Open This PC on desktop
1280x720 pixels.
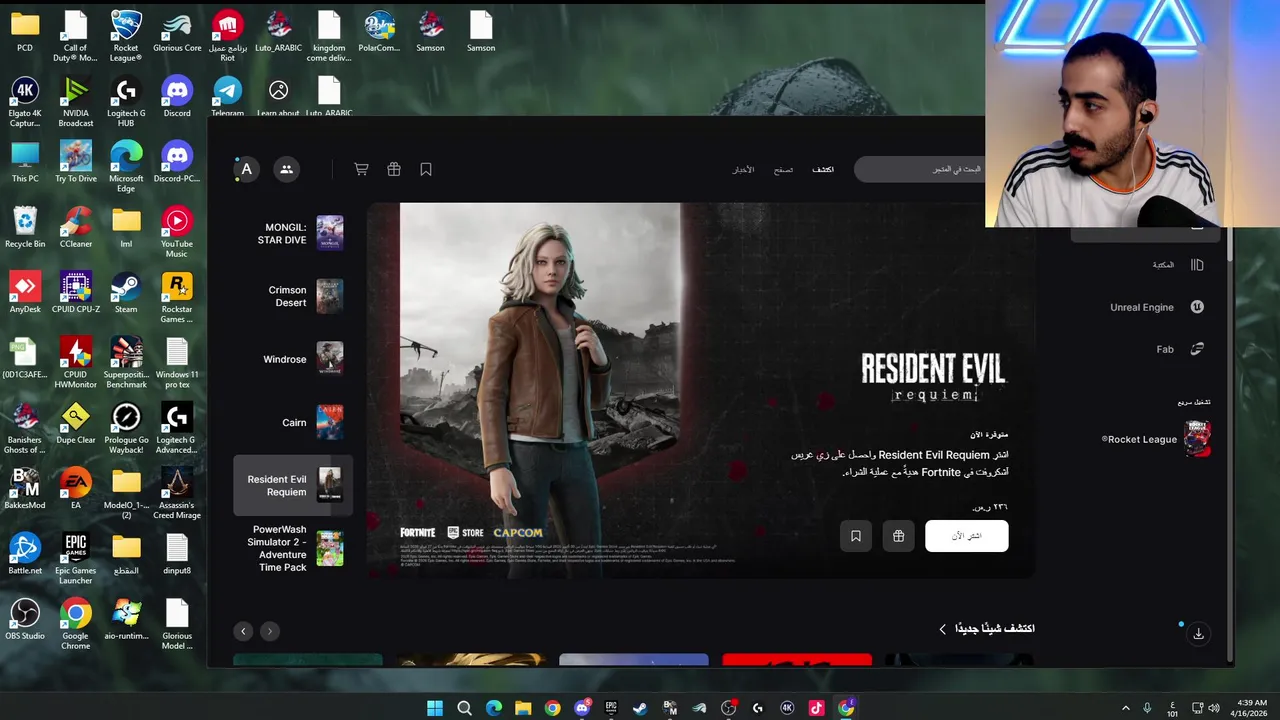click(25, 163)
